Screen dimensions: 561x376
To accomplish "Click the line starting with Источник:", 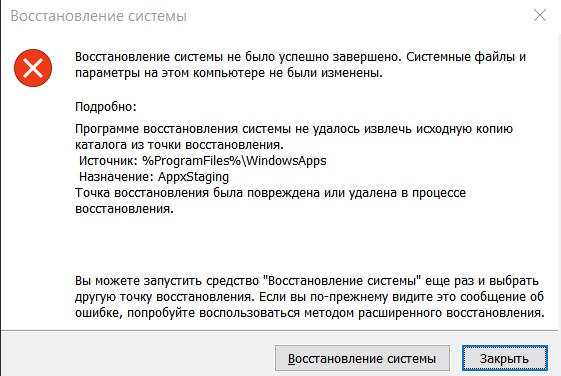I will click(x=203, y=161).
